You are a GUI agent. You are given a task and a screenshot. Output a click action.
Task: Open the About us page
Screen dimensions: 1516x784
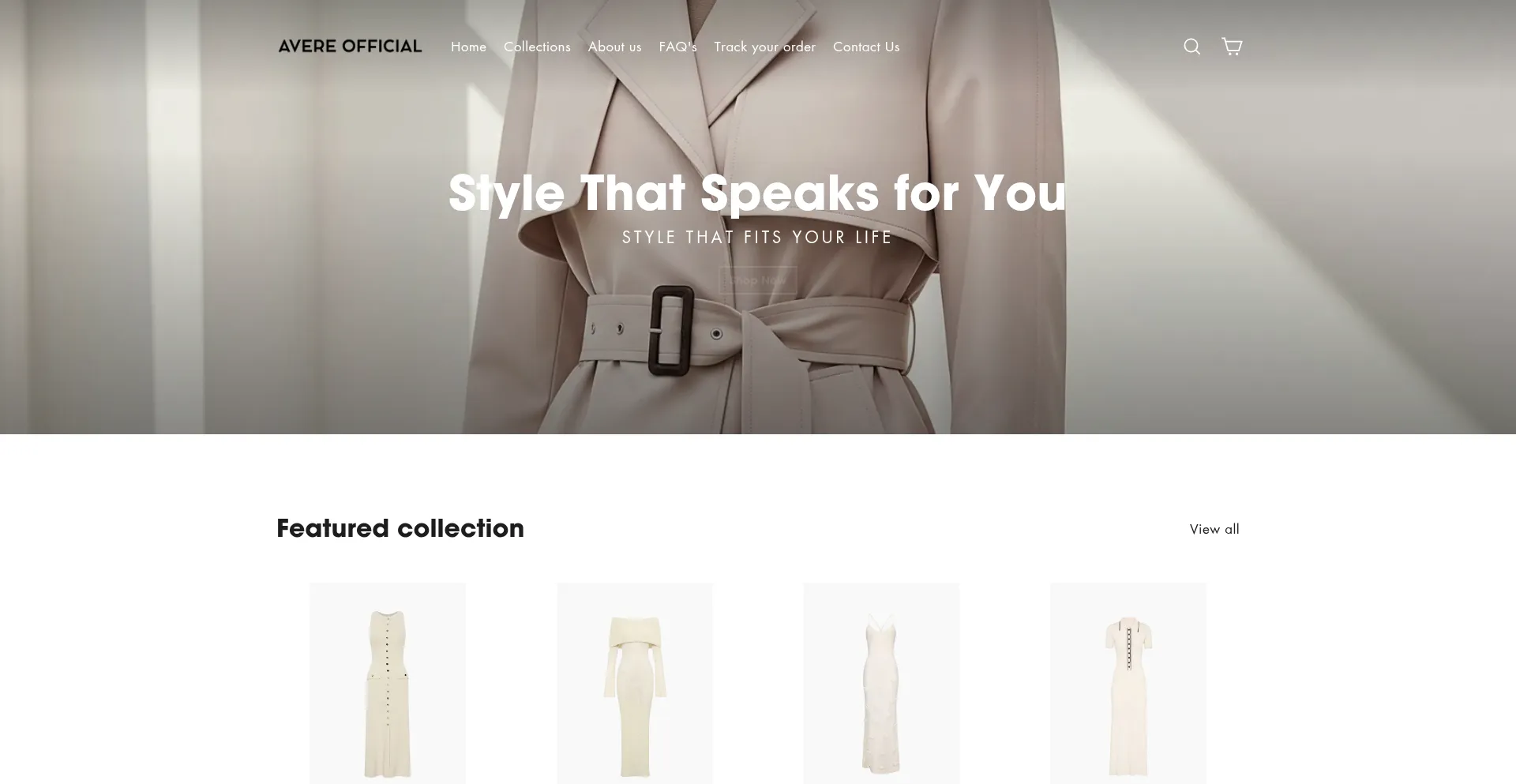point(614,47)
